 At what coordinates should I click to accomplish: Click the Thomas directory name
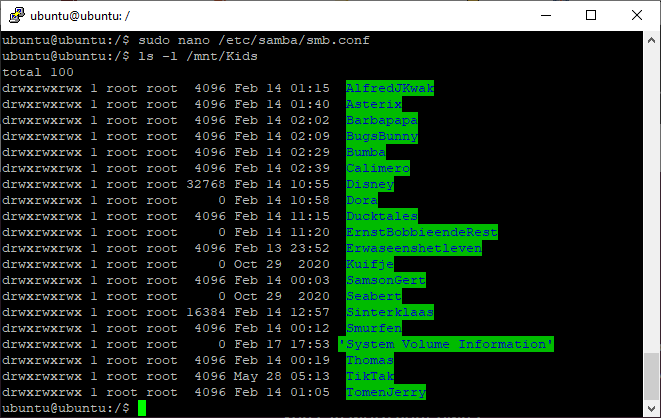tap(370, 360)
